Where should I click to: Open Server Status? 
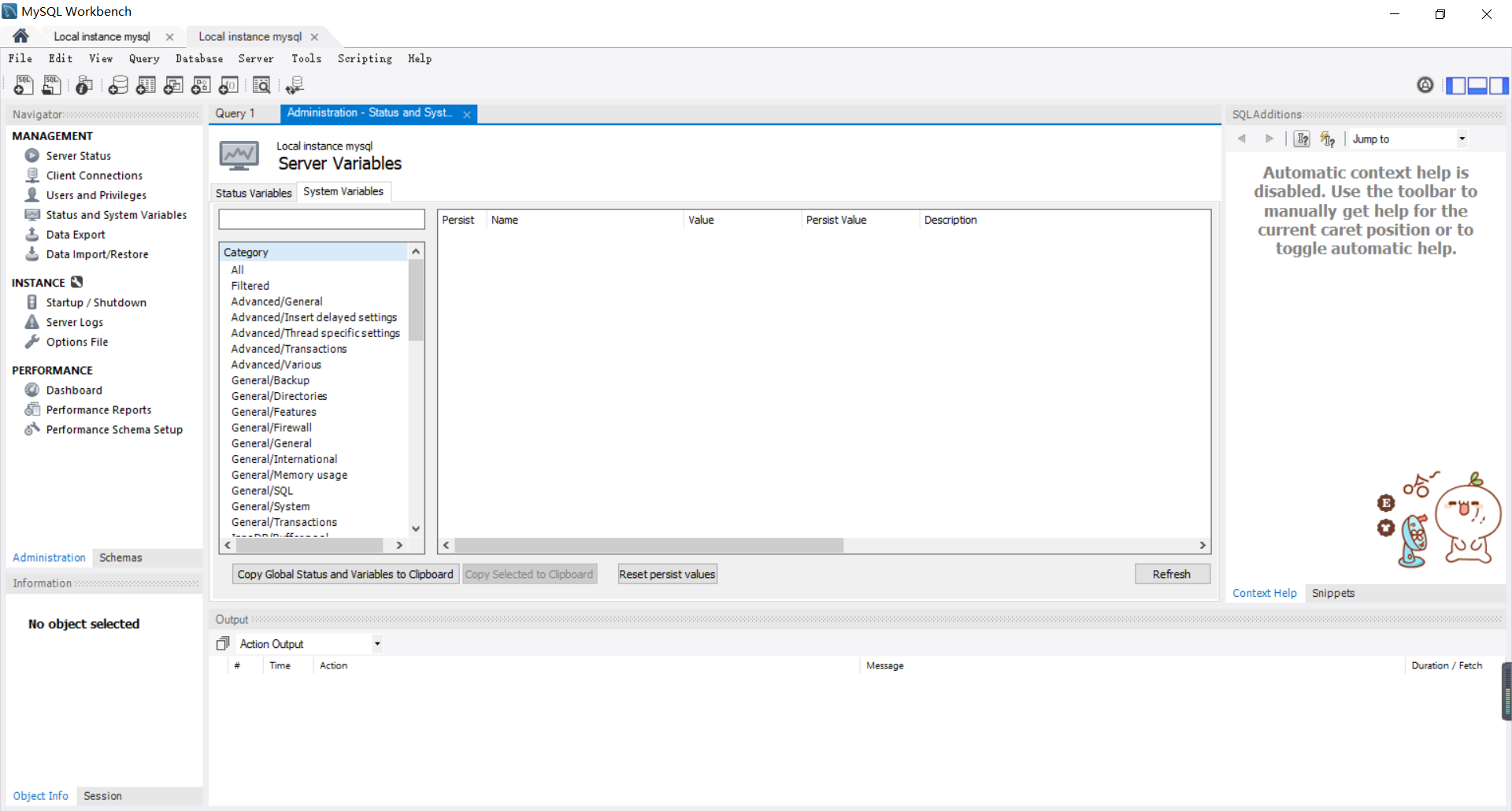click(x=78, y=156)
